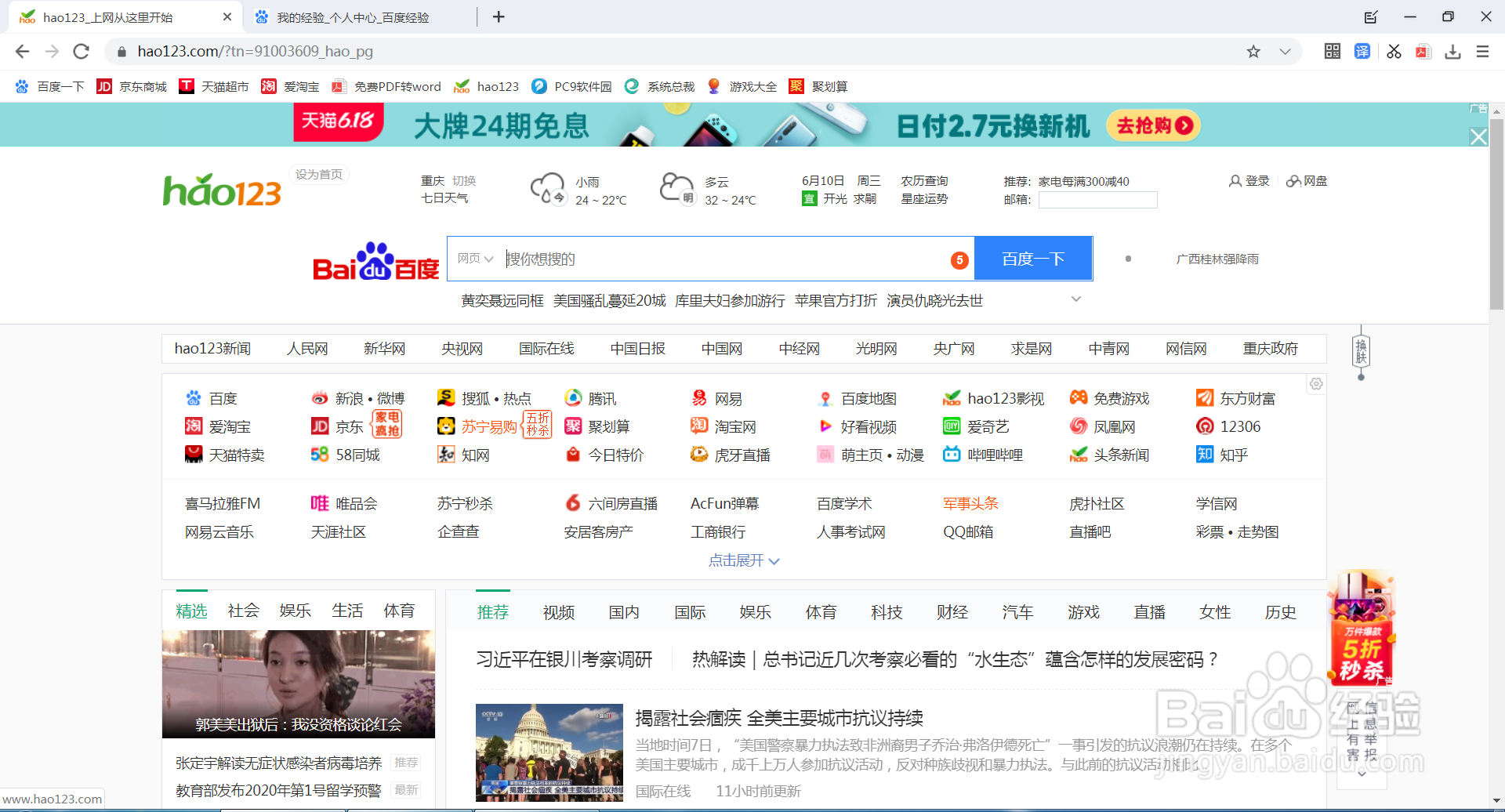The image size is (1505, 812).
Task: Open 京东商城 bookmark
Action: pos(132,86)
